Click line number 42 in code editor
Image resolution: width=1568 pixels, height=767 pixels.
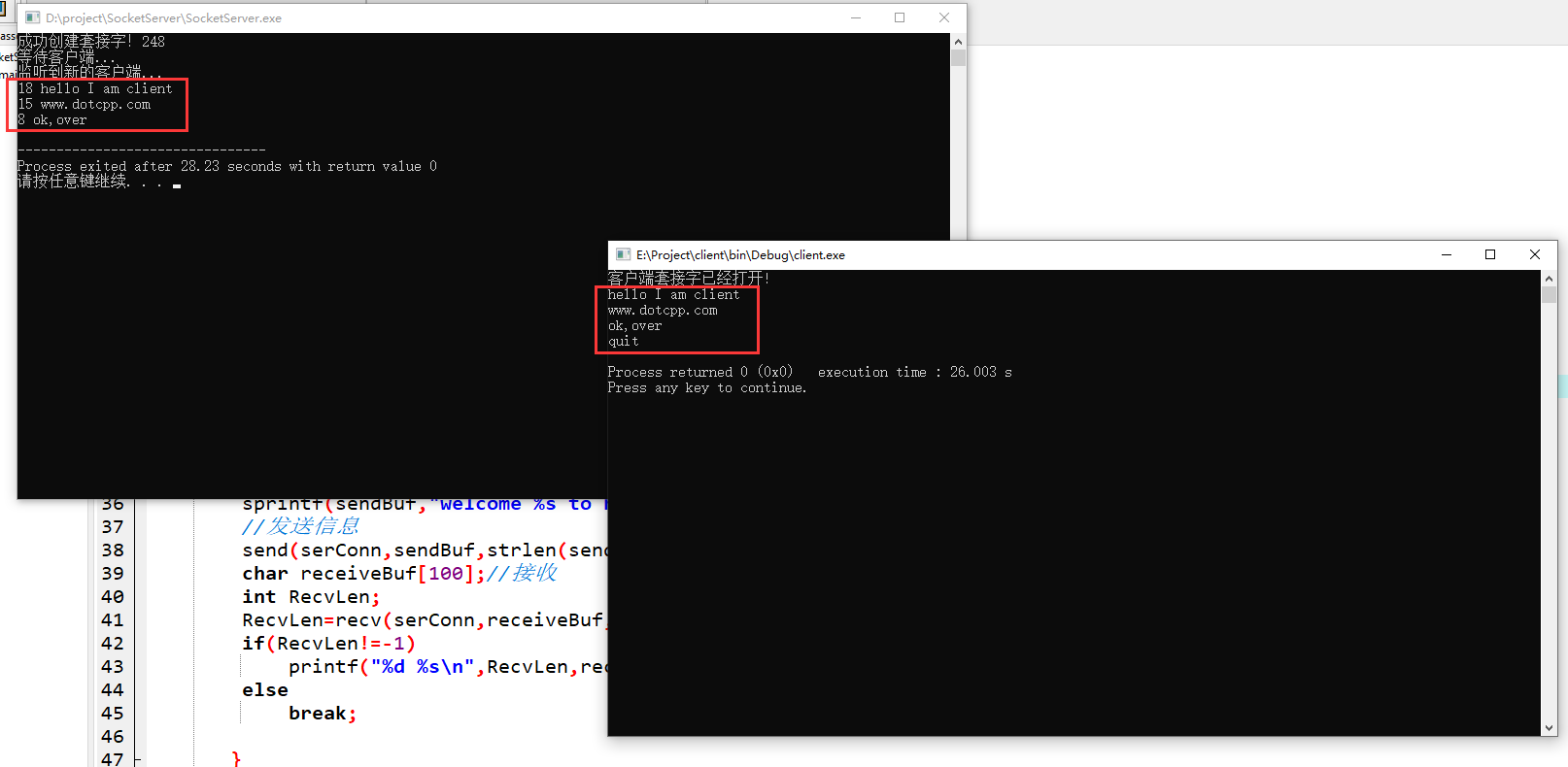click(113, 643)
